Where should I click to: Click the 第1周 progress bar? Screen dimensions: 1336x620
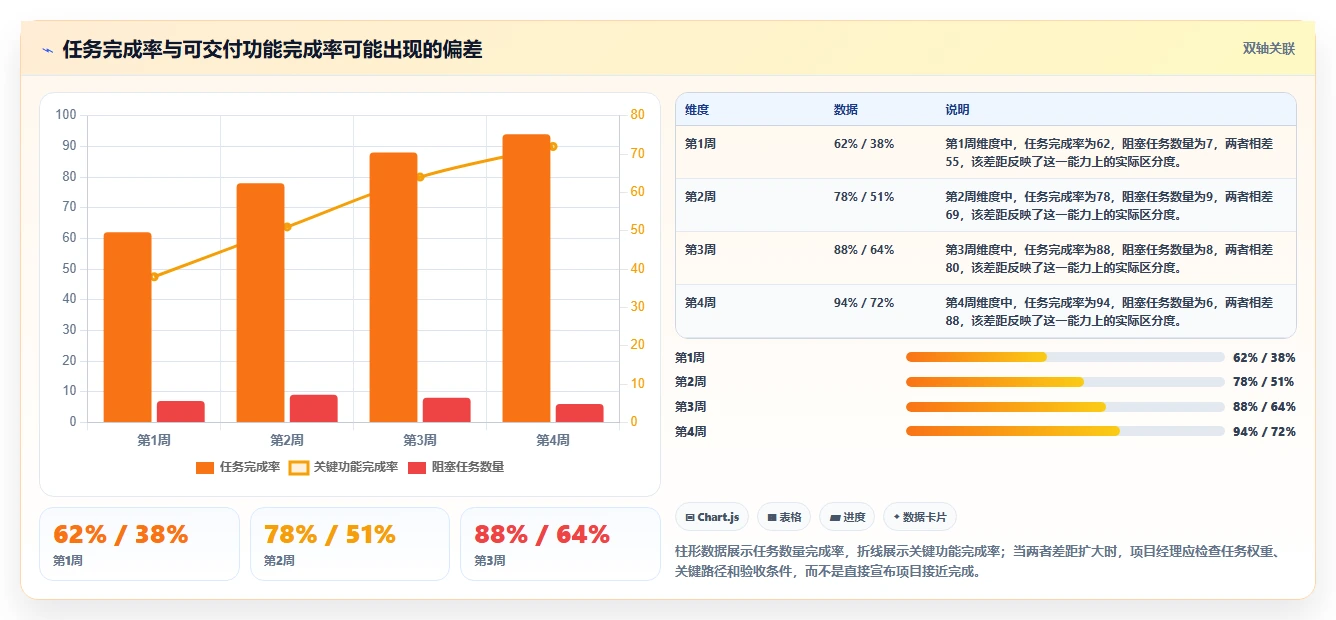point(1065,357)
